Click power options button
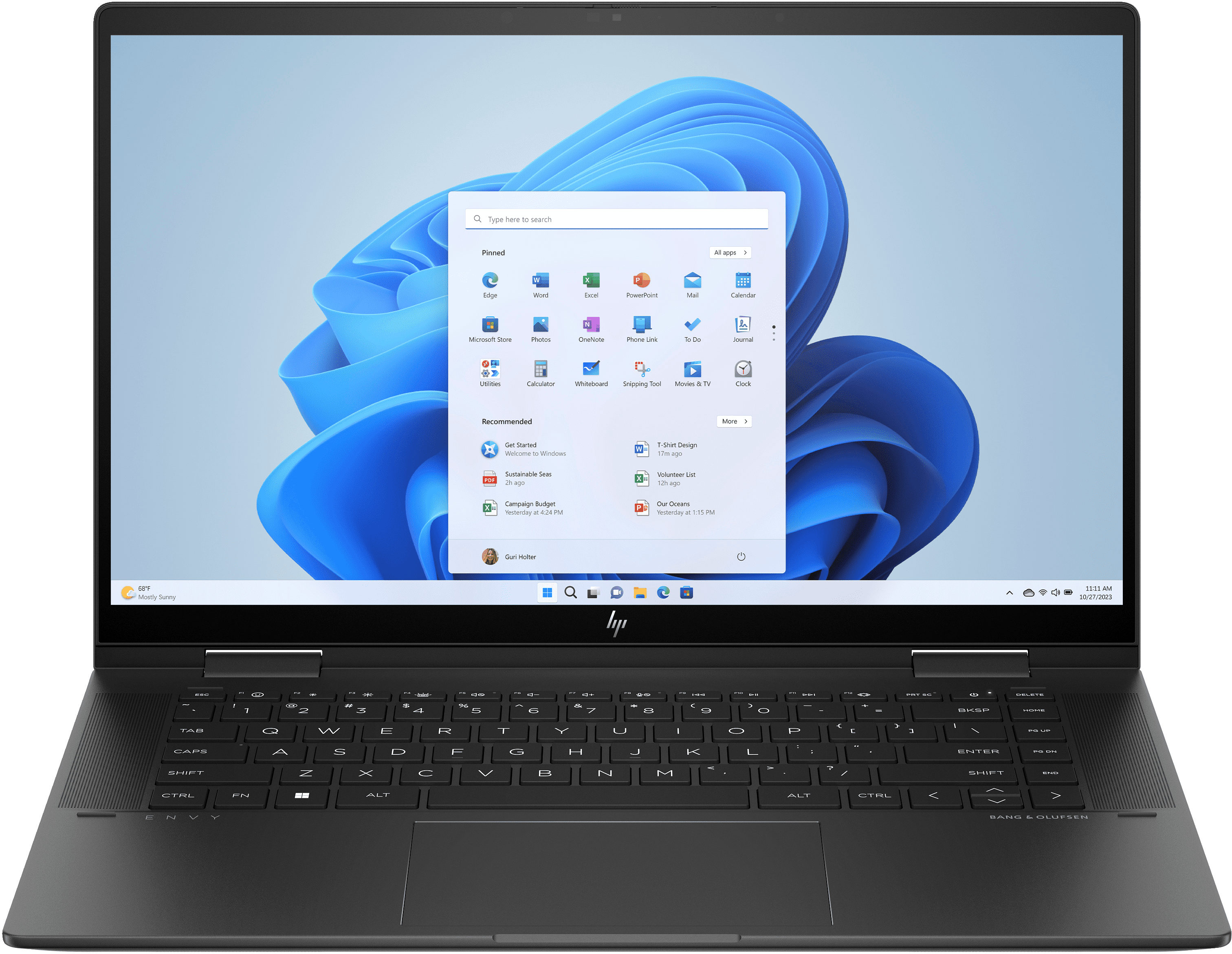1232x954 pixels. 744,557
